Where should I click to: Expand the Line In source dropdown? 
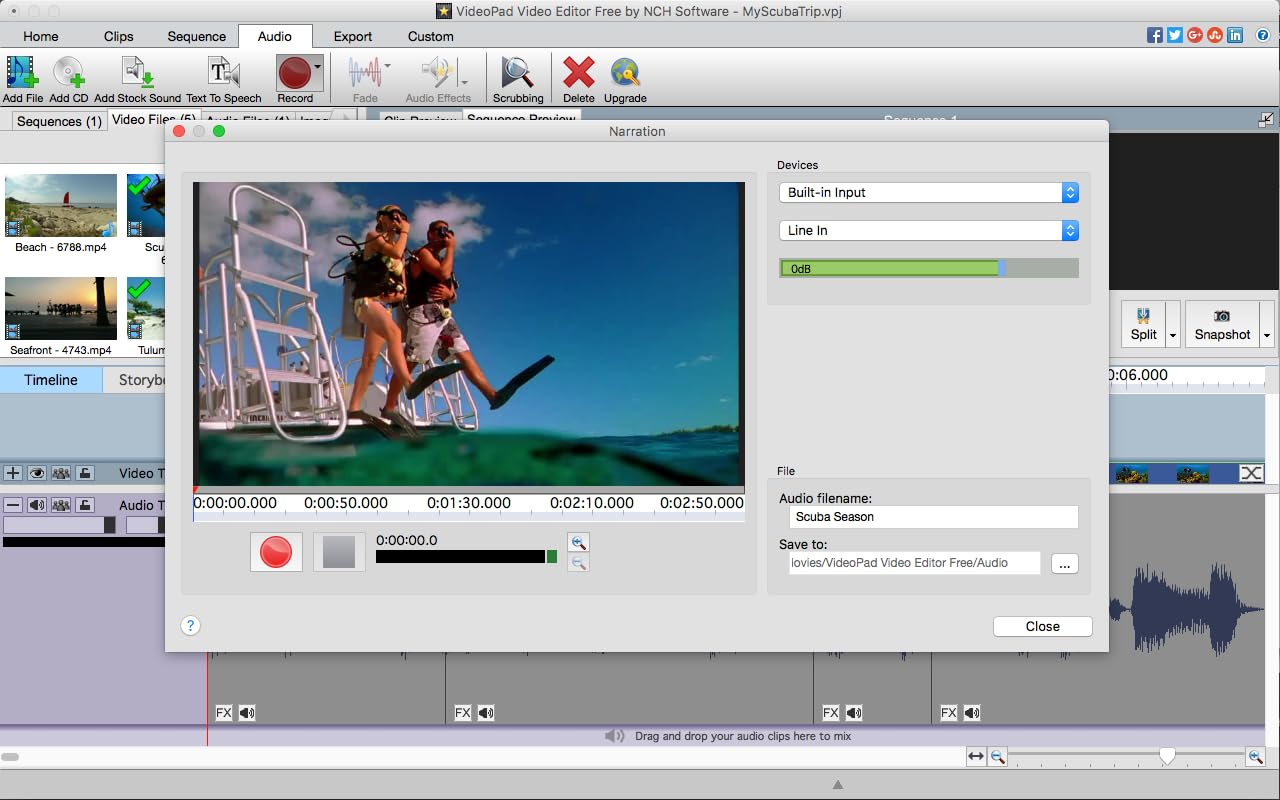(x=928, y=230)
